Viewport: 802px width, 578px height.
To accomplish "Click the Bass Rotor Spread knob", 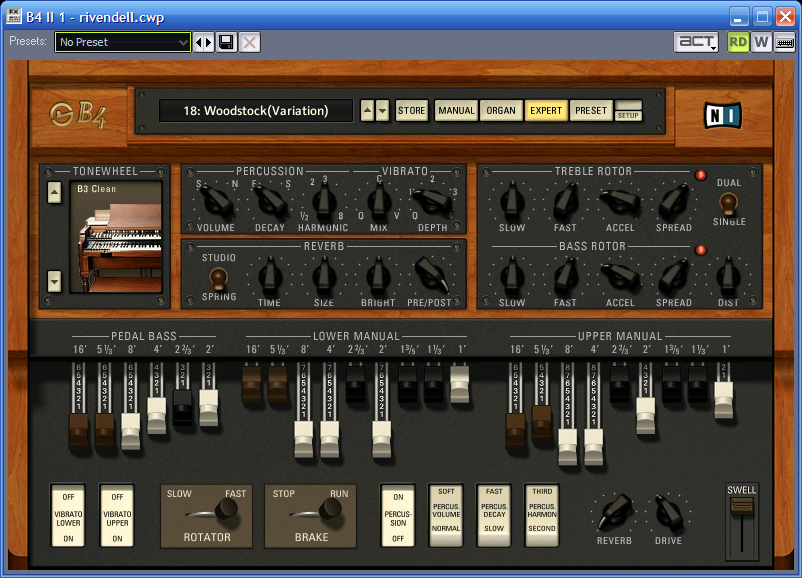I will [674, 276].
